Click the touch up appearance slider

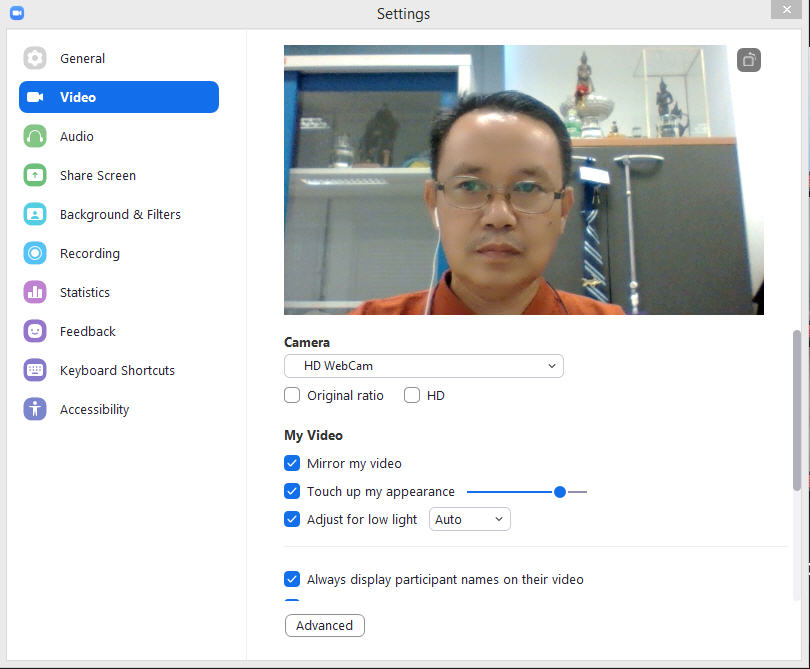pyautogui.click(x=526, y=491)
